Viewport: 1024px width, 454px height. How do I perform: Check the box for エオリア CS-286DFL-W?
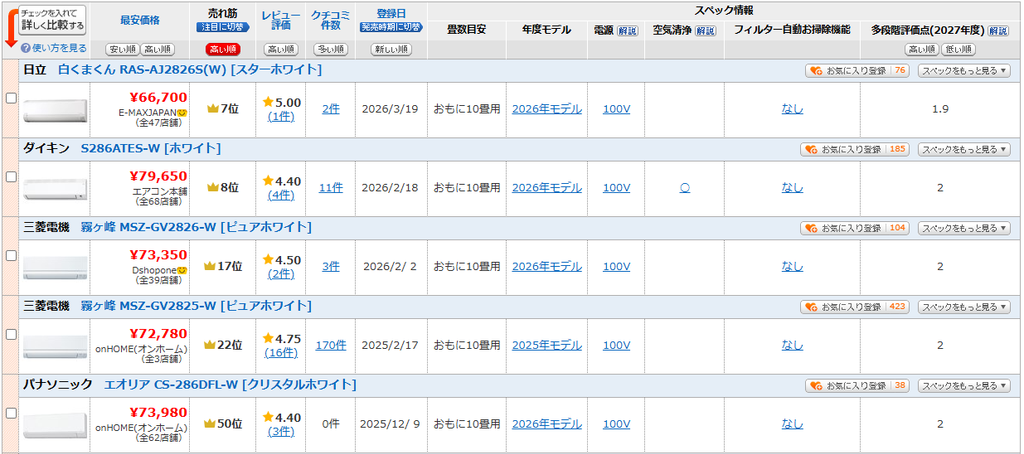coord(10,413)
